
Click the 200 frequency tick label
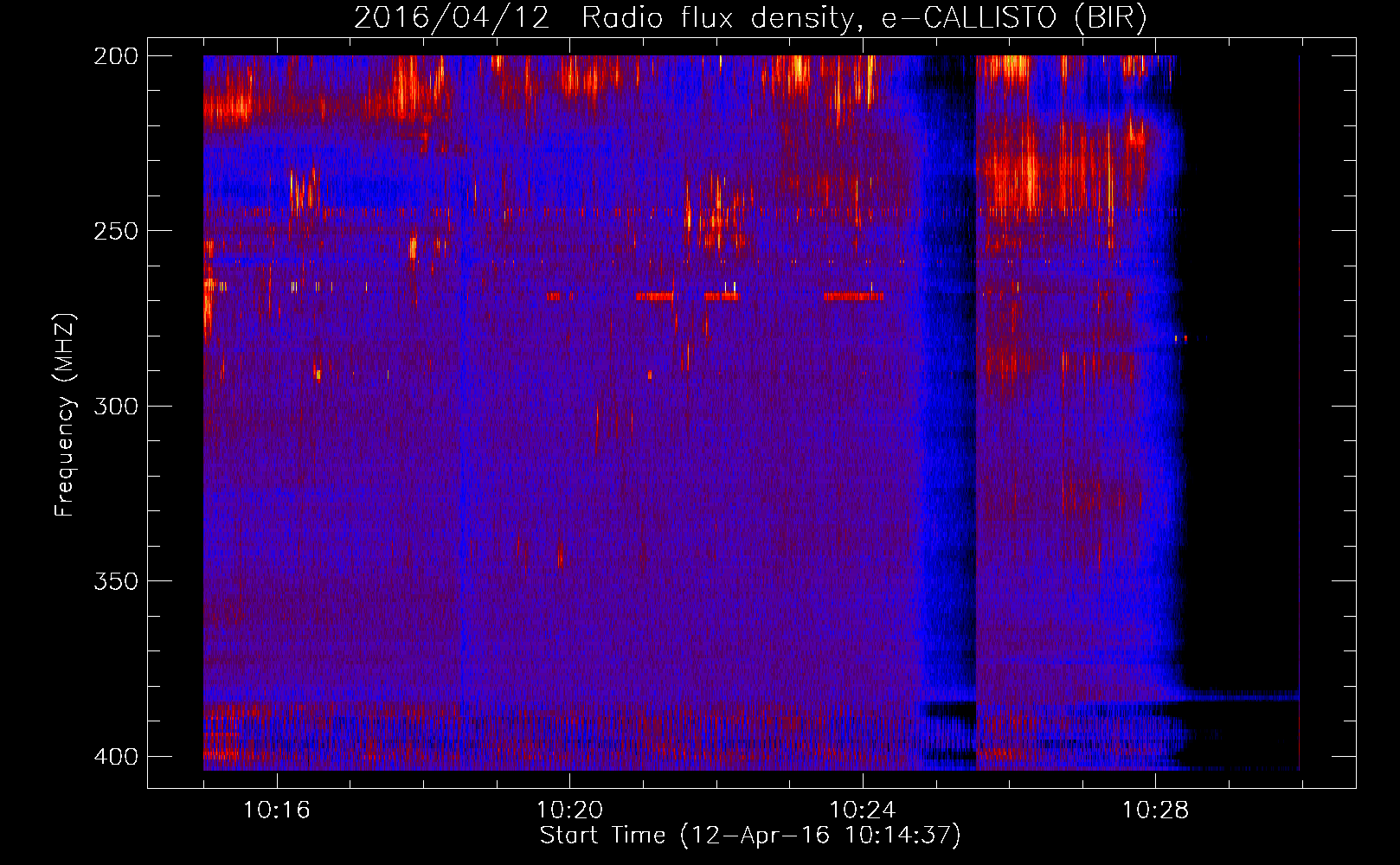point(116,56)
